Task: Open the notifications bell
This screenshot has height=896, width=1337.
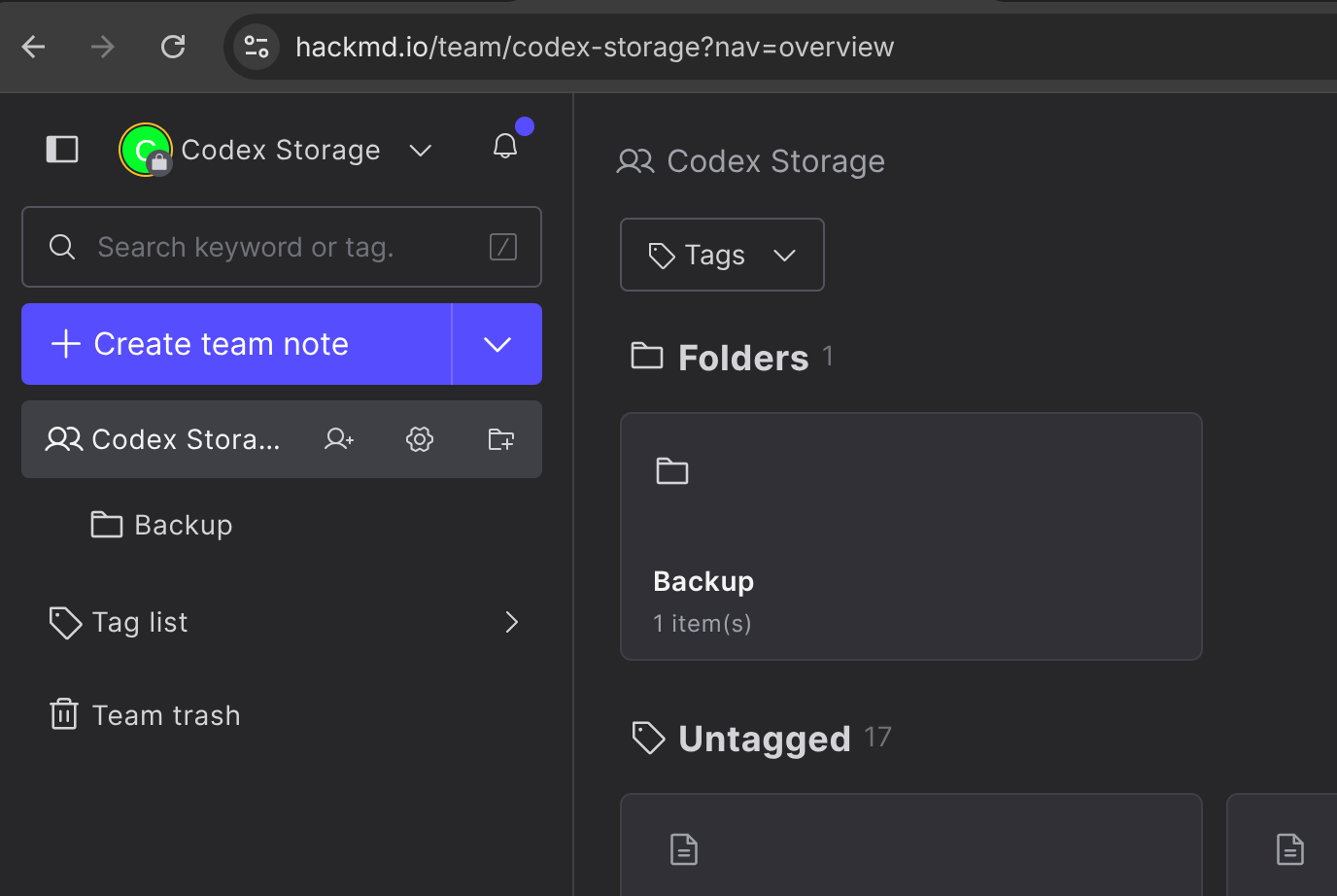Action: click(505, 147)
